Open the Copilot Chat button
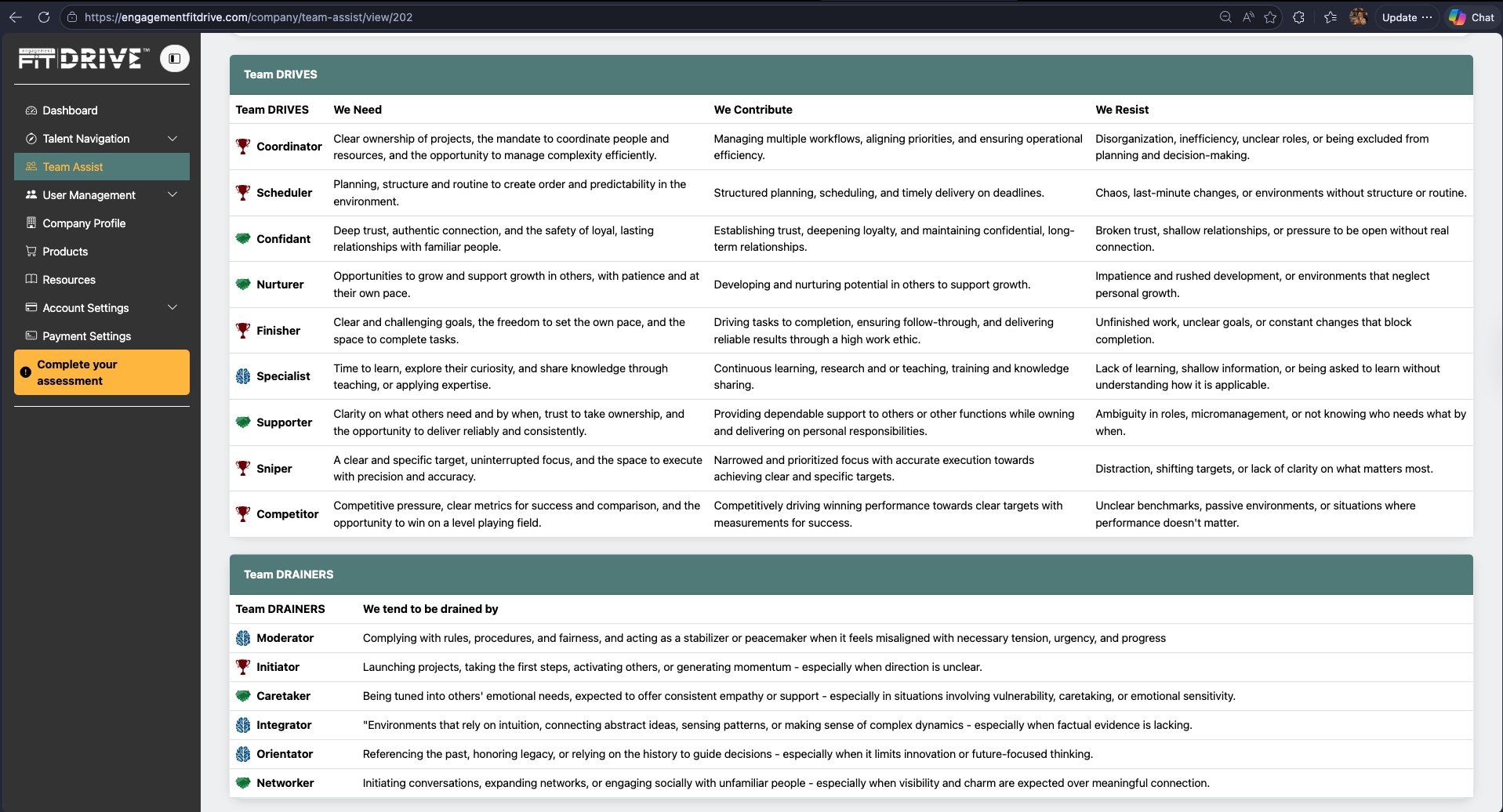The height and width of the screenshot is (812, 1503). pos(1472,17)
